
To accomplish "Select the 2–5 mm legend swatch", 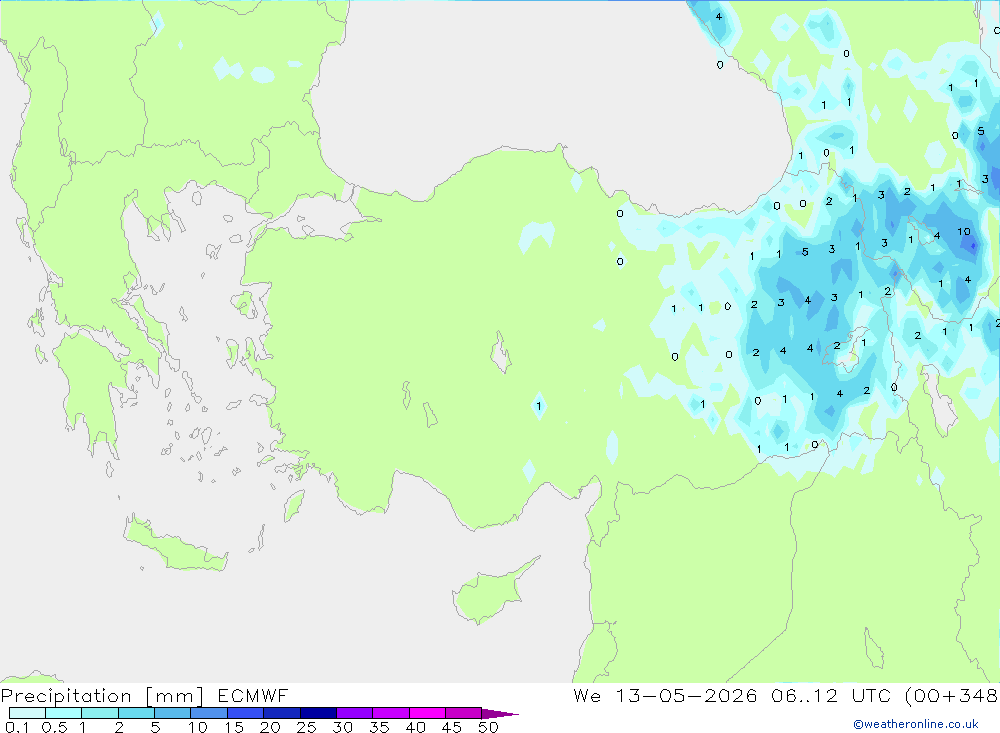I will tap(136, 713).
